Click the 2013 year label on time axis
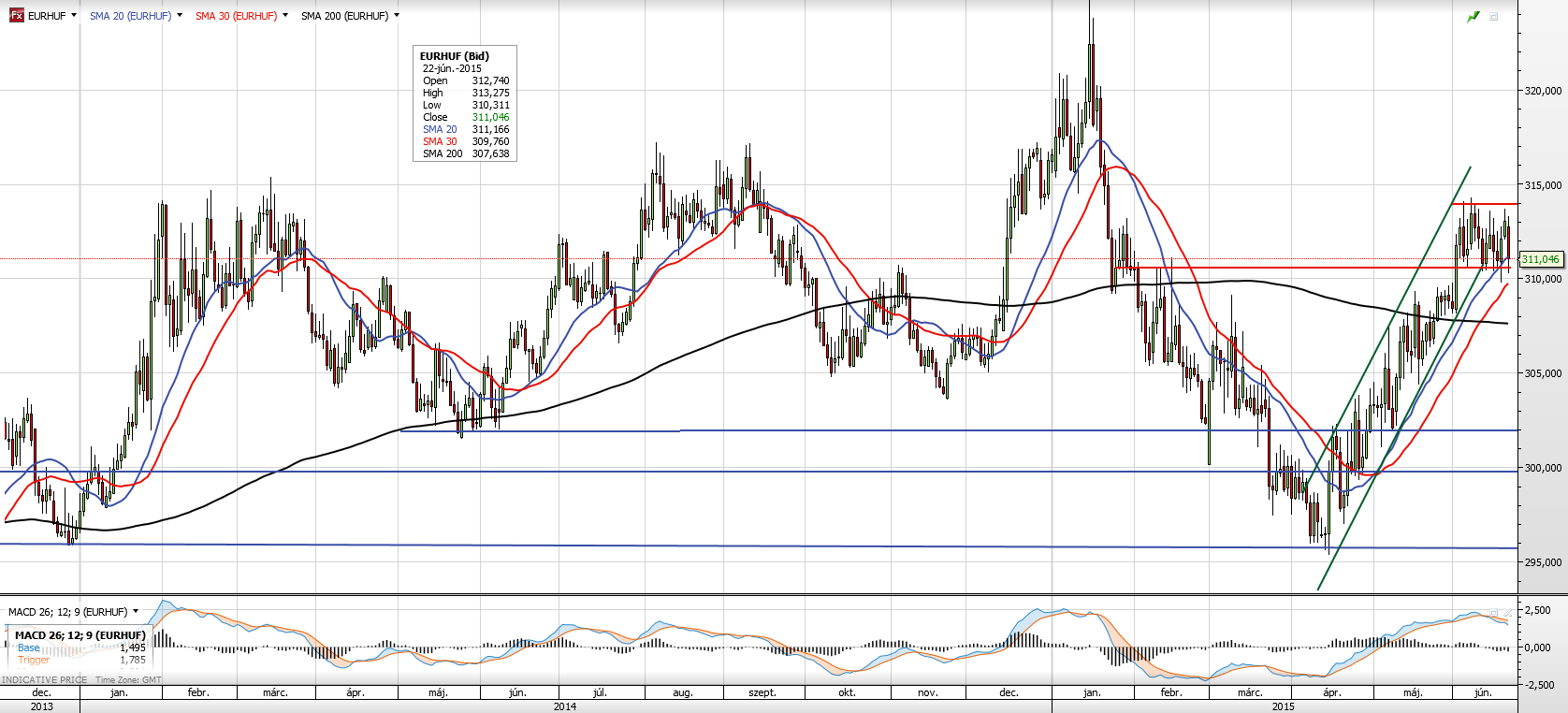 pos(41,706)
